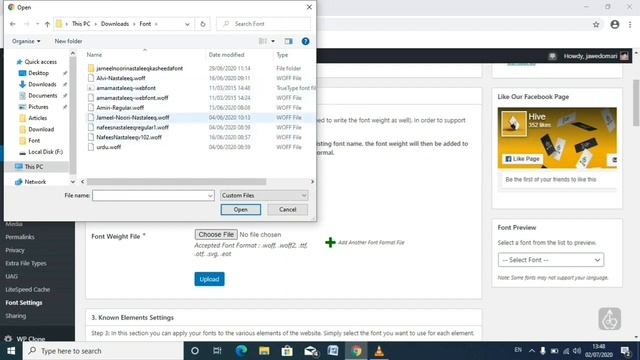Viewport: 640px width, 360px height.
Task: Open the WP Clone gear menu item
Action: click(x=24, y=338)
